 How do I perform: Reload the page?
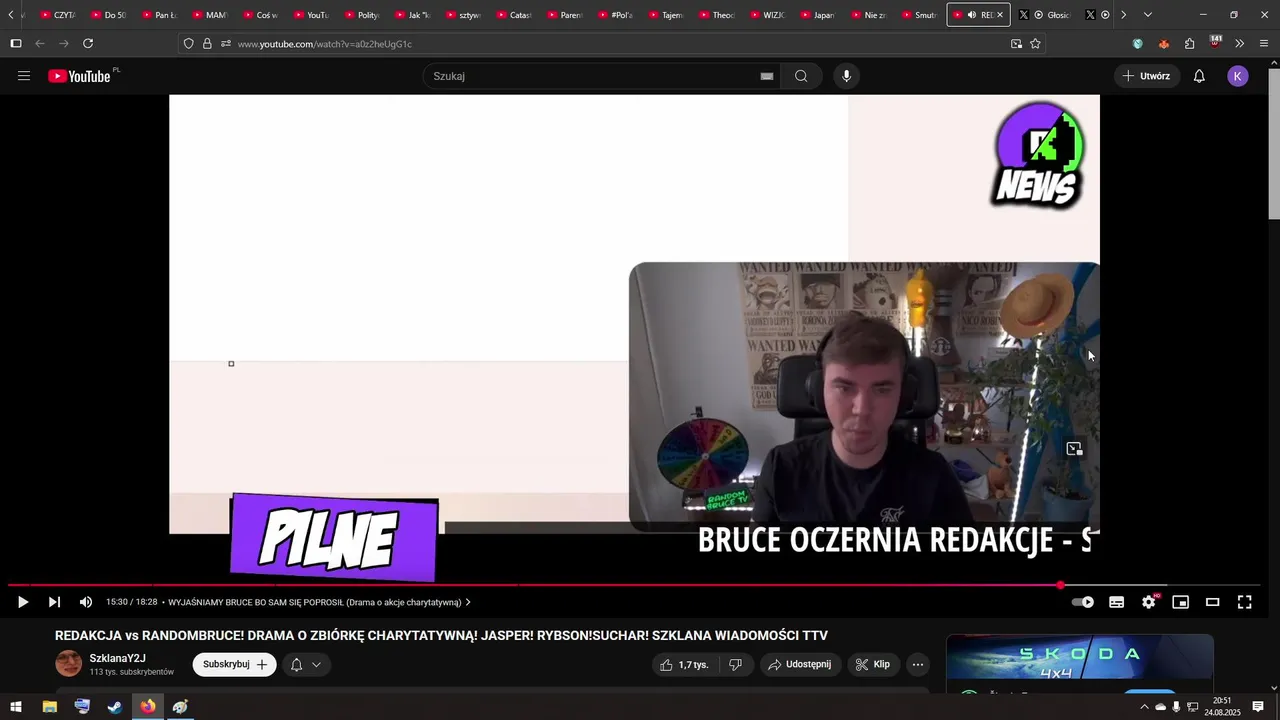click(88, 44)
